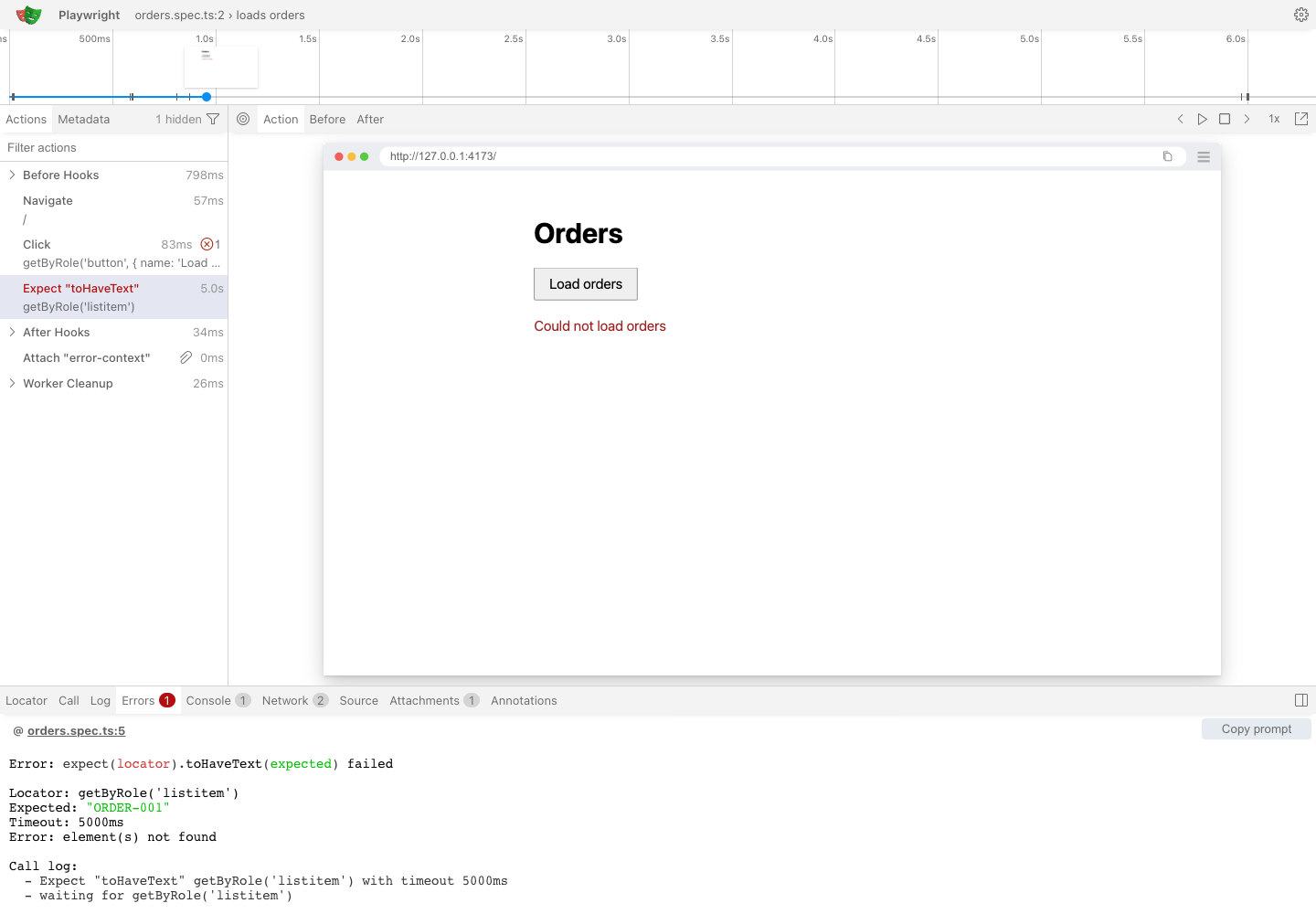Screen dimensions: 1316x914
Task: Open orders.spec.ts:5 source link
Action: pos(76,730)
